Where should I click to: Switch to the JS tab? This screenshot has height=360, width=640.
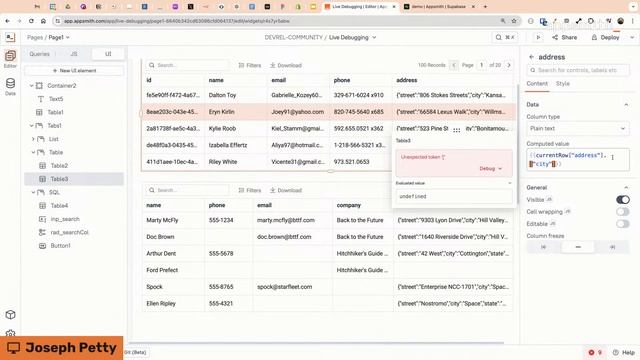pyautogui.click(x=73, y=54)
